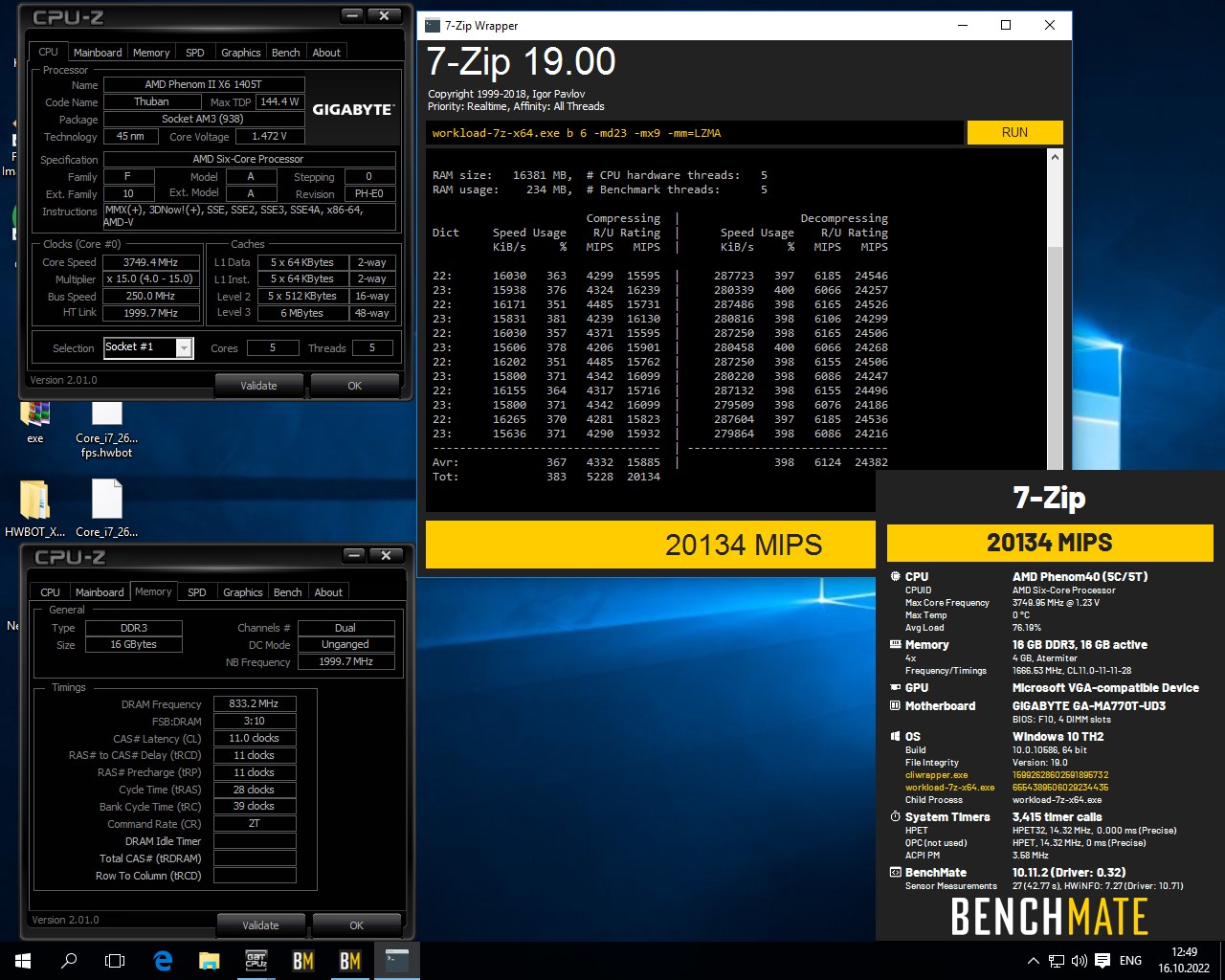Open Graphics tab in top CPU-Z
The height and width of the screenshot is (980, 1225).
pos(241,53)
